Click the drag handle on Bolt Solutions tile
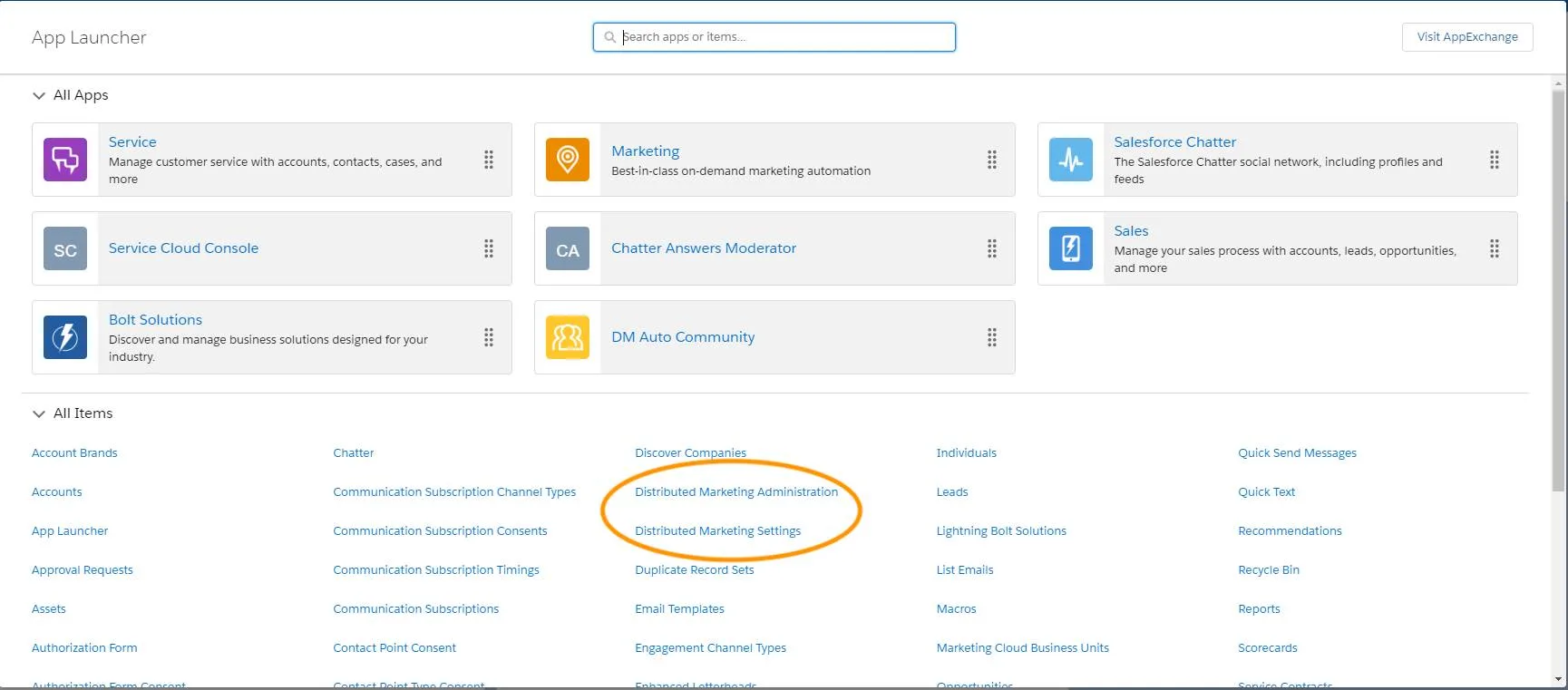This screenshot has width=1568, height=690. pyautogui.click(x=489, y=337)
